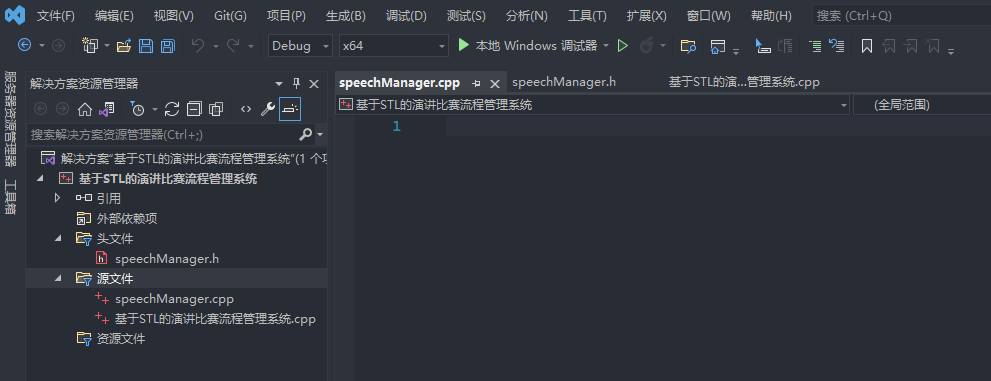Open the Undo history dropdown arrow
This screenshot has height=381, width=991.
[216, 45]
